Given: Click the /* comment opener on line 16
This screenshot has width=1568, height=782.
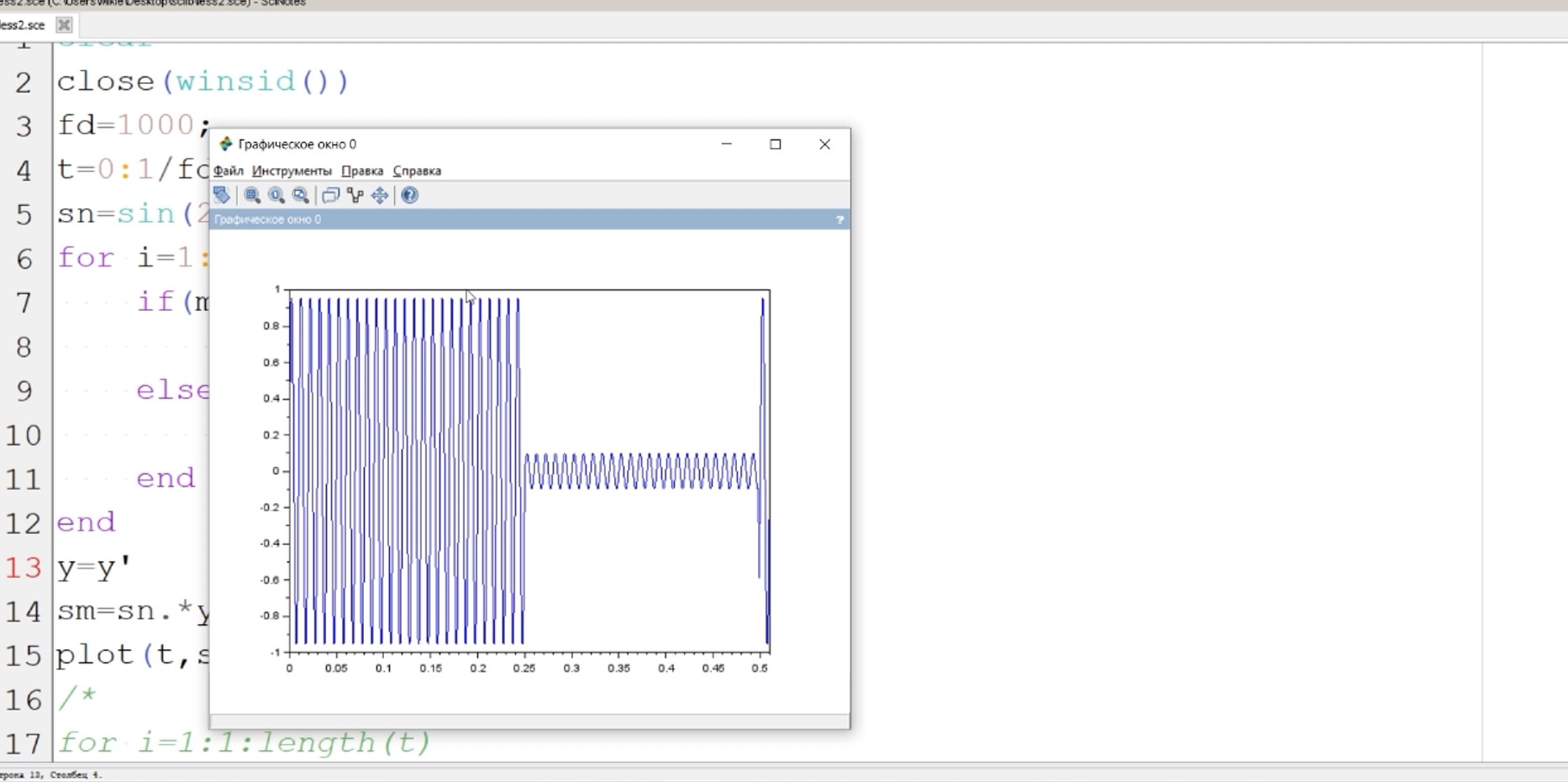Looking at the screenshot, I should 76,697.
